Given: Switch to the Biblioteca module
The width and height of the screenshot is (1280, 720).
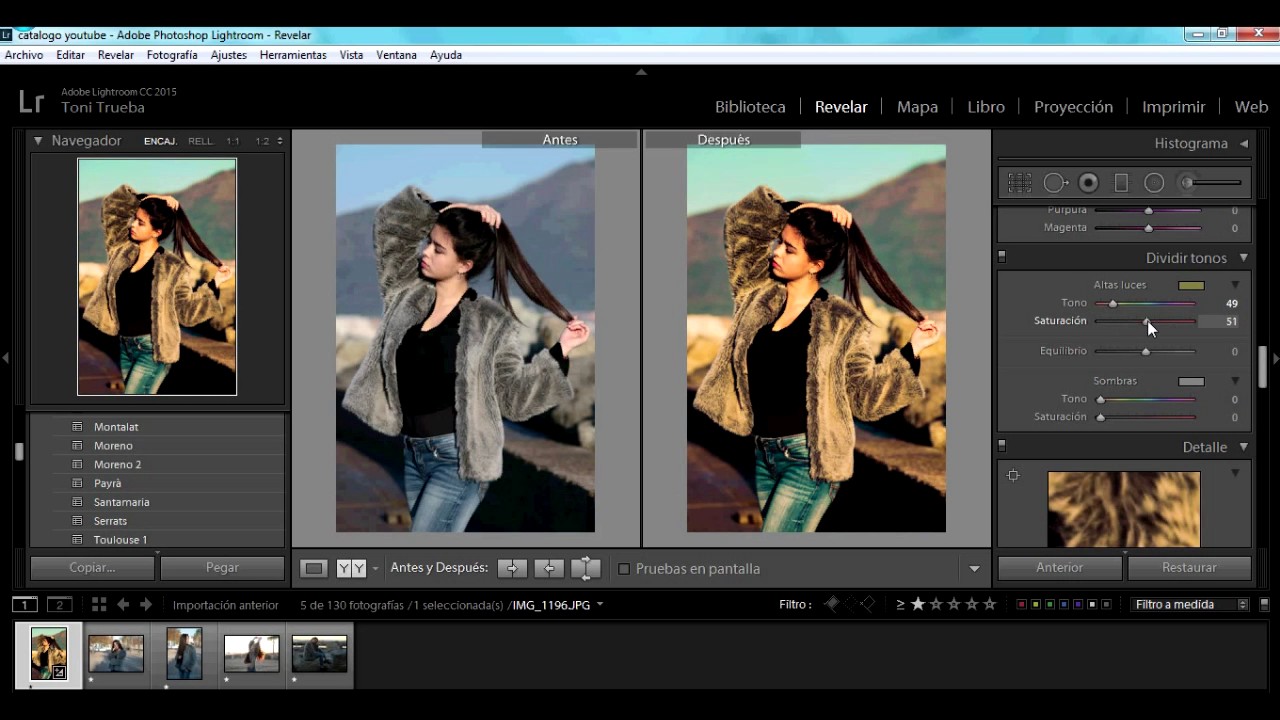Looking at the screenshot, I should tap(750, 107).
